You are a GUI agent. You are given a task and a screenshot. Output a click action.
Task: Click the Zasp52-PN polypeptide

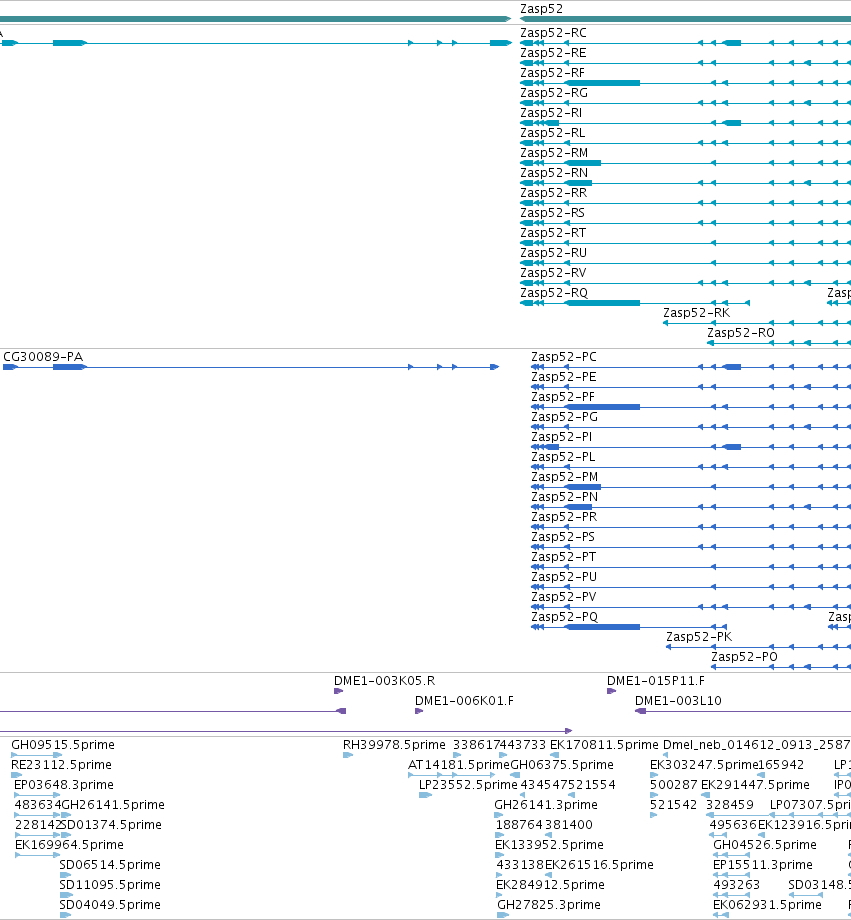pyautogui.click(x=565, y=496)
